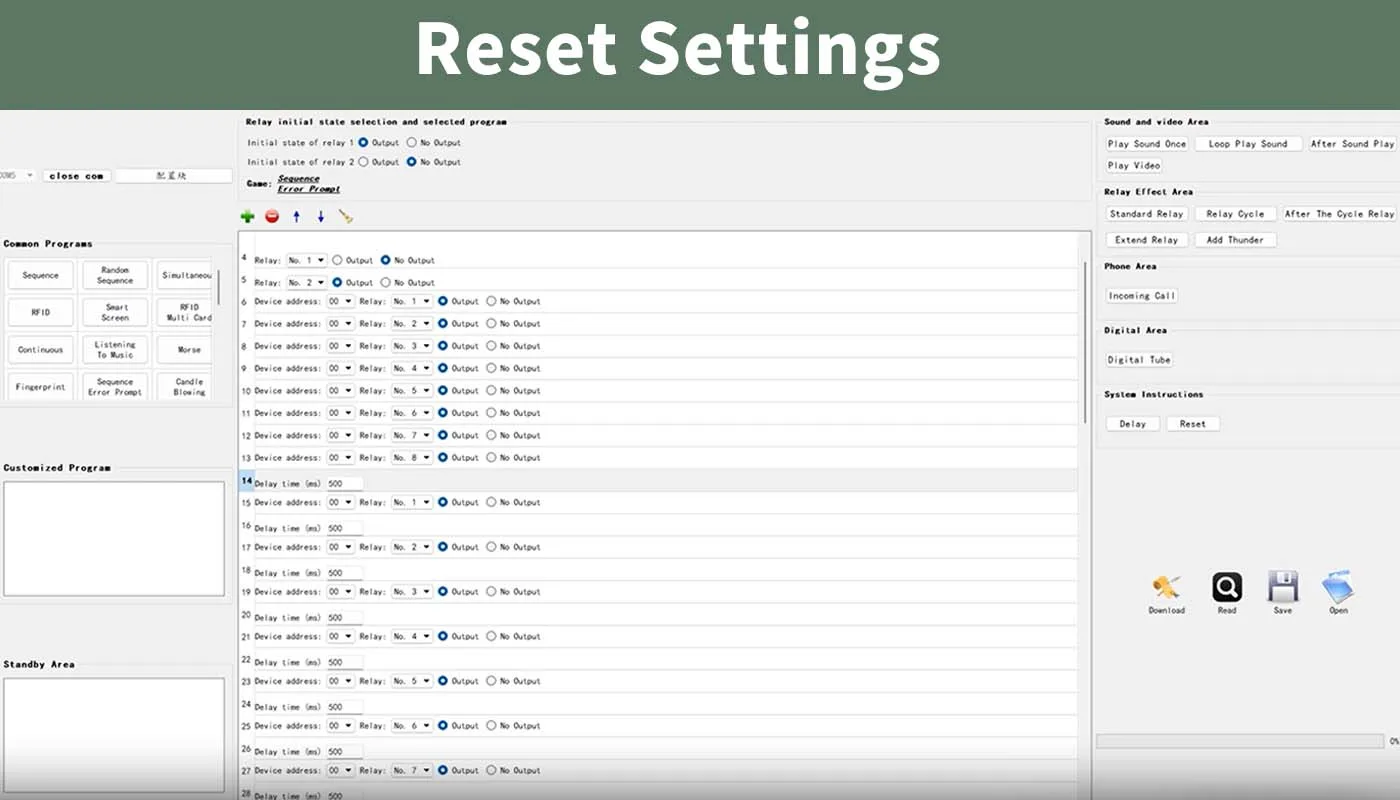Click the broom clear icon in toolbar

coord(346,216)
